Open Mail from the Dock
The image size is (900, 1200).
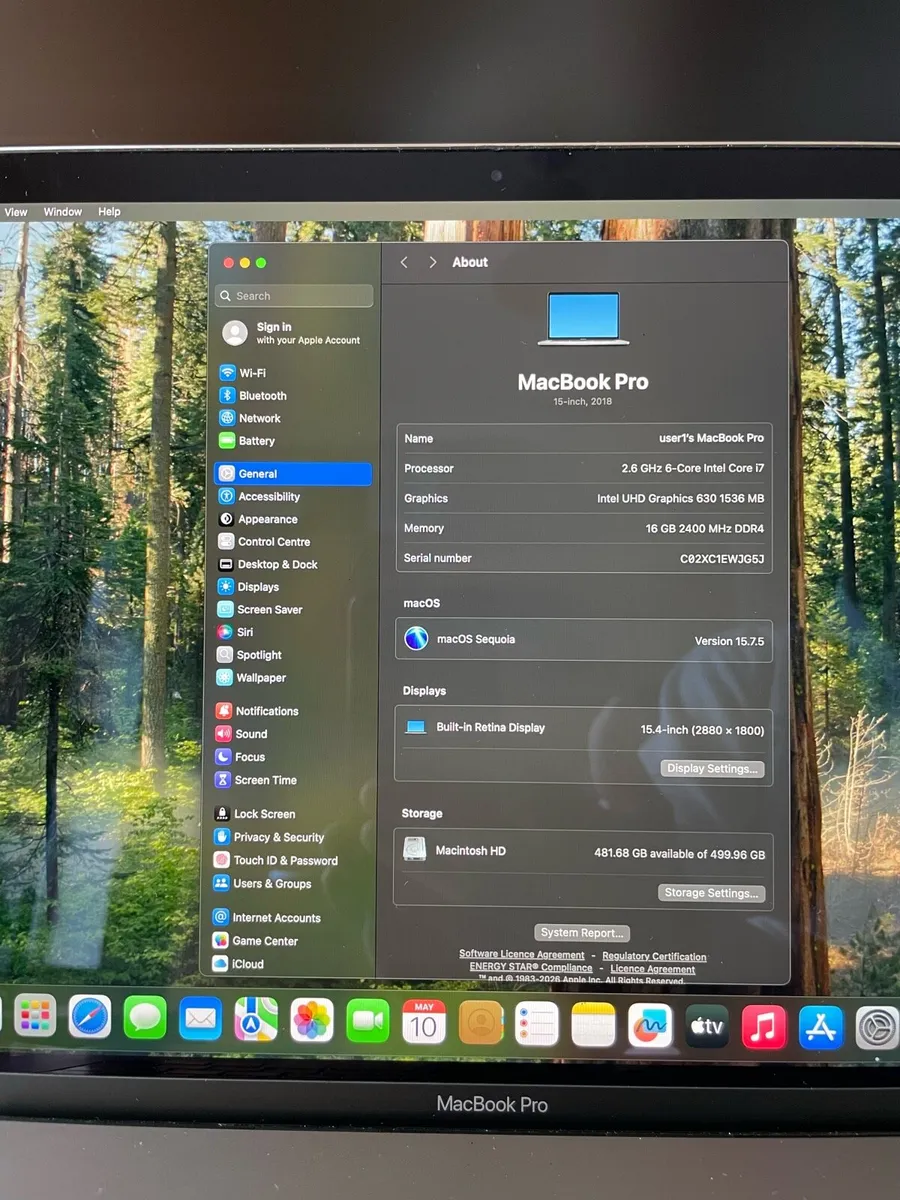(200, 1020)
